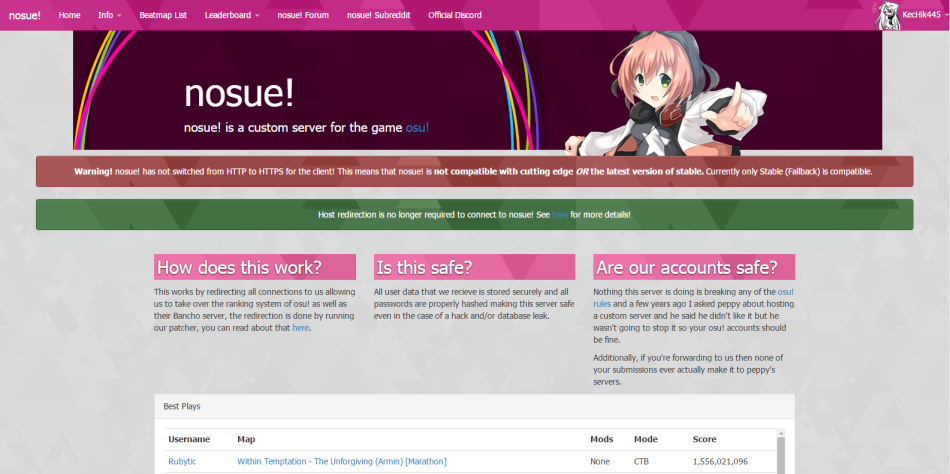Image resolution: width=950 pixels, height=474 pixels.
Task: Open the Official Discord link
Action: (455, 15)
